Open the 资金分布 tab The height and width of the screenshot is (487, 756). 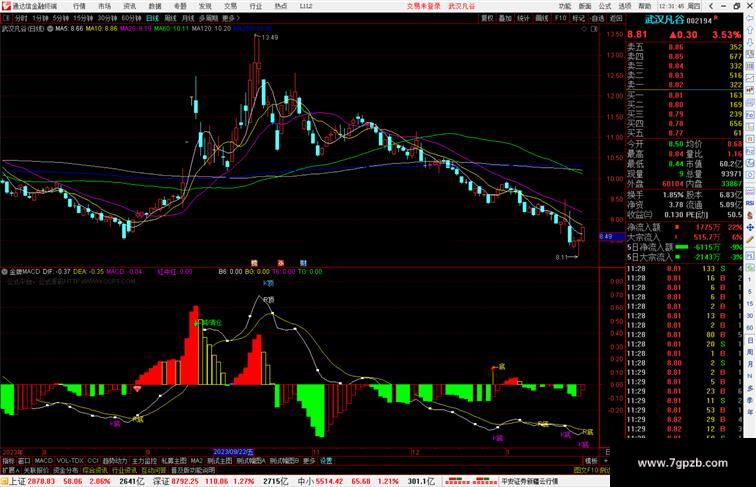click(66, 470)
